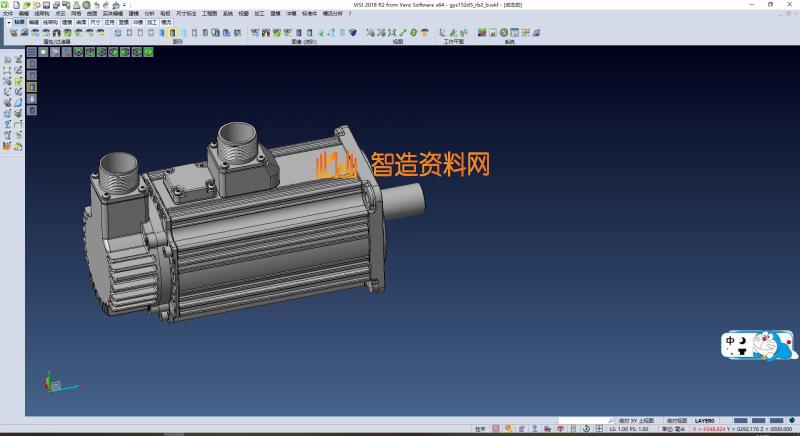Open the 尺寸标注 menu
The image size is (800, 436).
(x=186, y=13)
